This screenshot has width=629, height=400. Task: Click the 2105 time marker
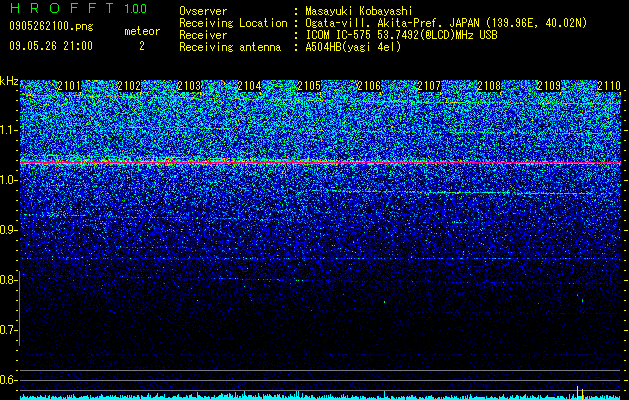309,86
